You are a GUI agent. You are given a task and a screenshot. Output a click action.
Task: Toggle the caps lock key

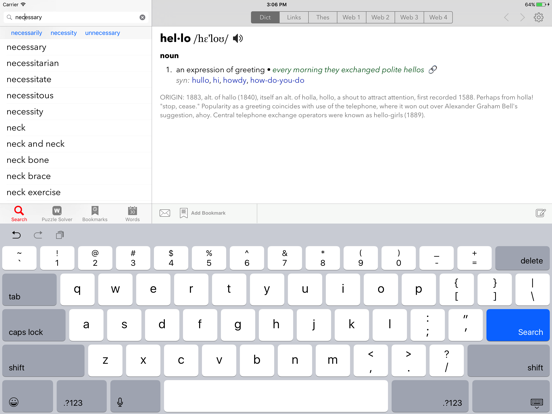click(x=34, y=325)
